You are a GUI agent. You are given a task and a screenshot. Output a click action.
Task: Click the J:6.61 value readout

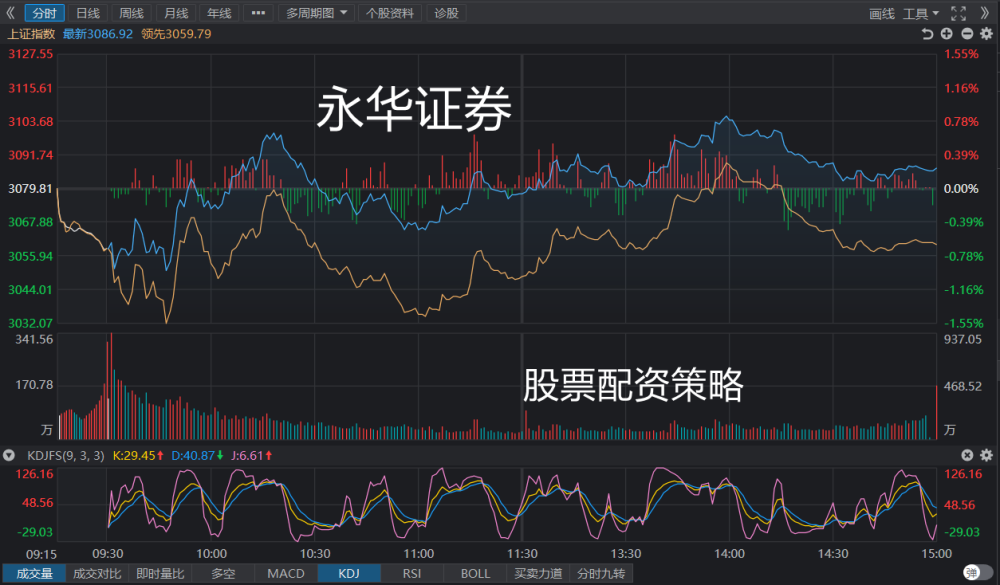tap(251, 455)
